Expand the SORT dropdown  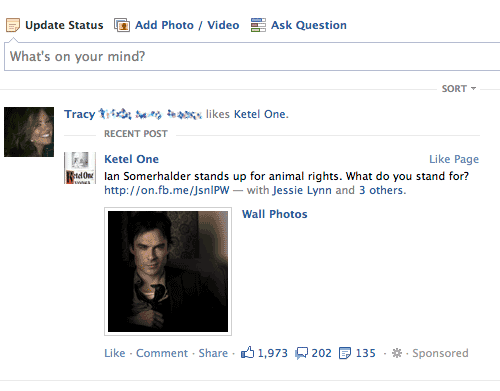tap(459, 89)
